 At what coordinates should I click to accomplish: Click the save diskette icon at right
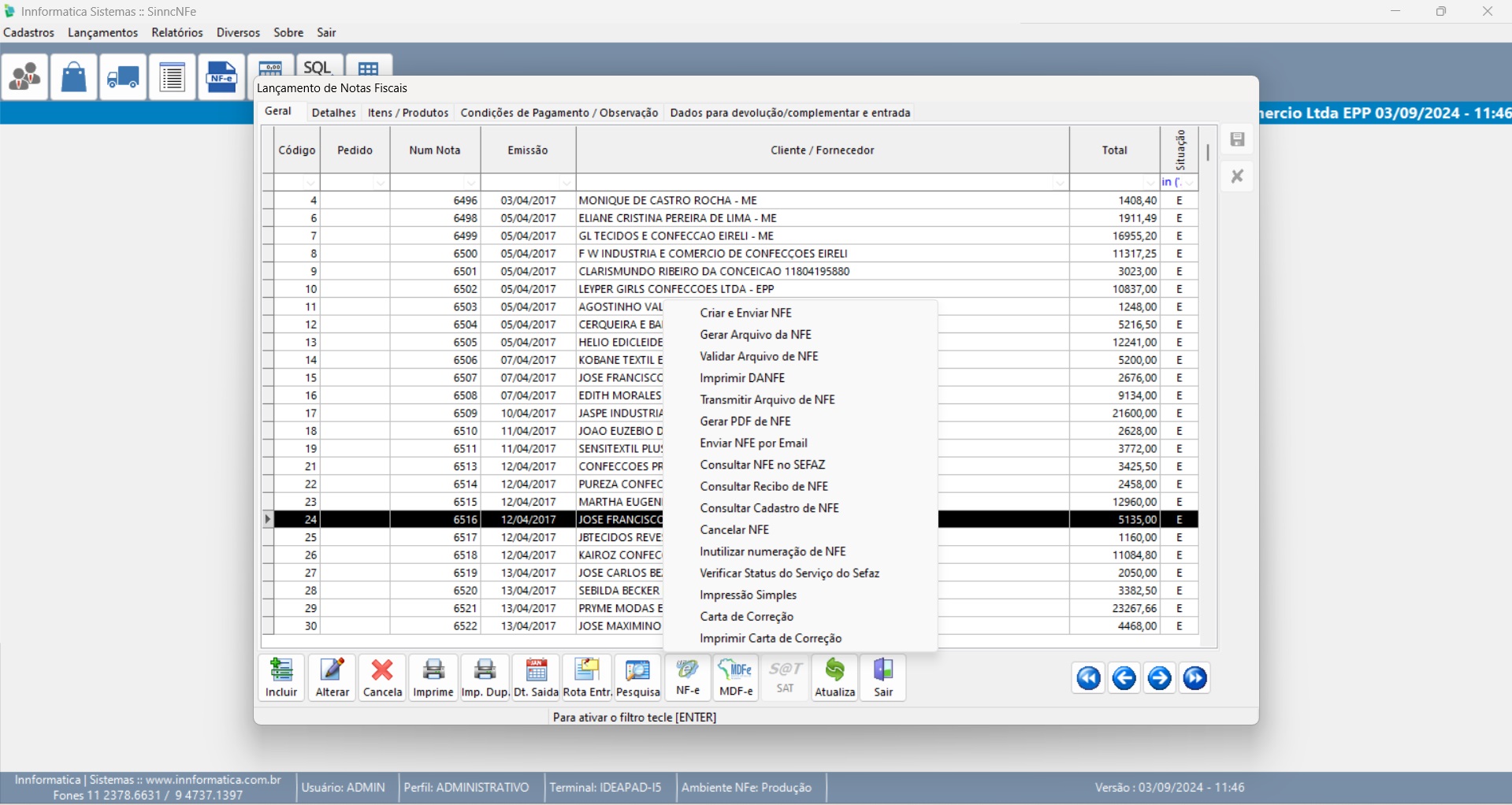(1237, 140)
